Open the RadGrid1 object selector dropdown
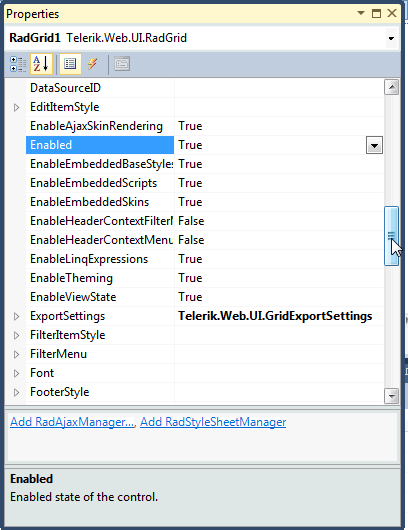The width and height of the screenshot is (408, 530). pyautogui.click(x=391, y=38)
